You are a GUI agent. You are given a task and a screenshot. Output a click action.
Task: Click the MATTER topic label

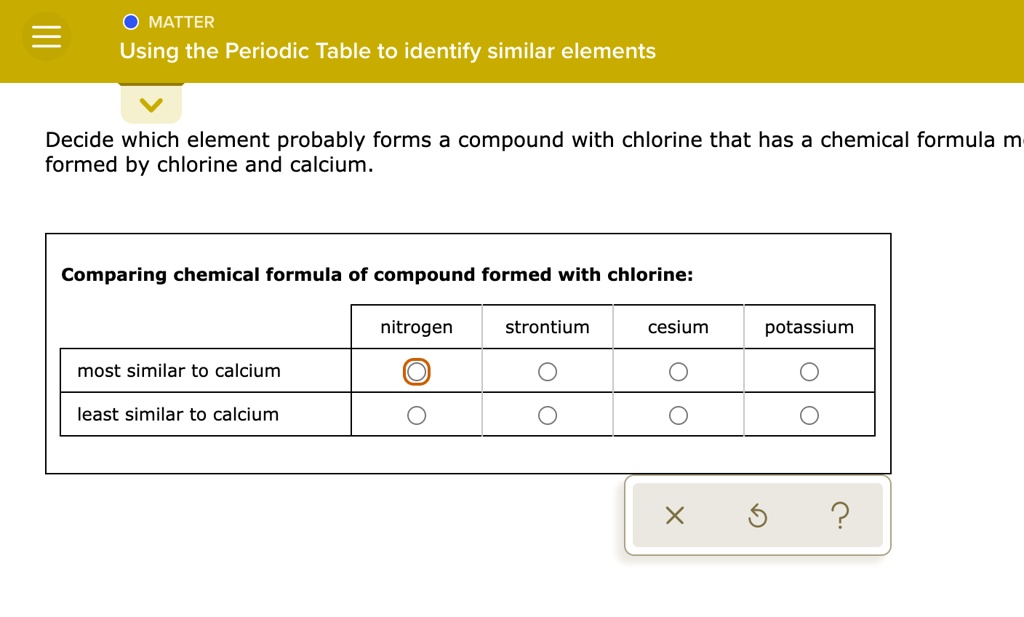181,22
